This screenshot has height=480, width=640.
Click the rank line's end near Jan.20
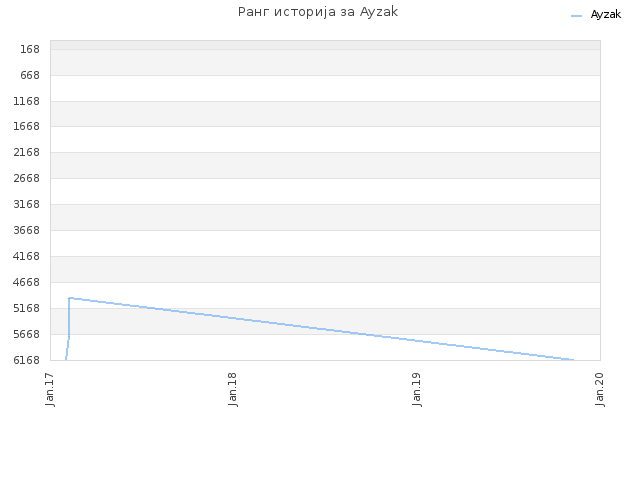click(572, 360)
